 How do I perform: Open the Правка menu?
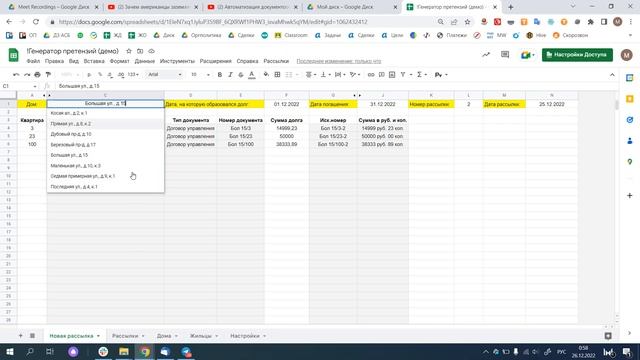pyautogui.click(x=54, y=61)
